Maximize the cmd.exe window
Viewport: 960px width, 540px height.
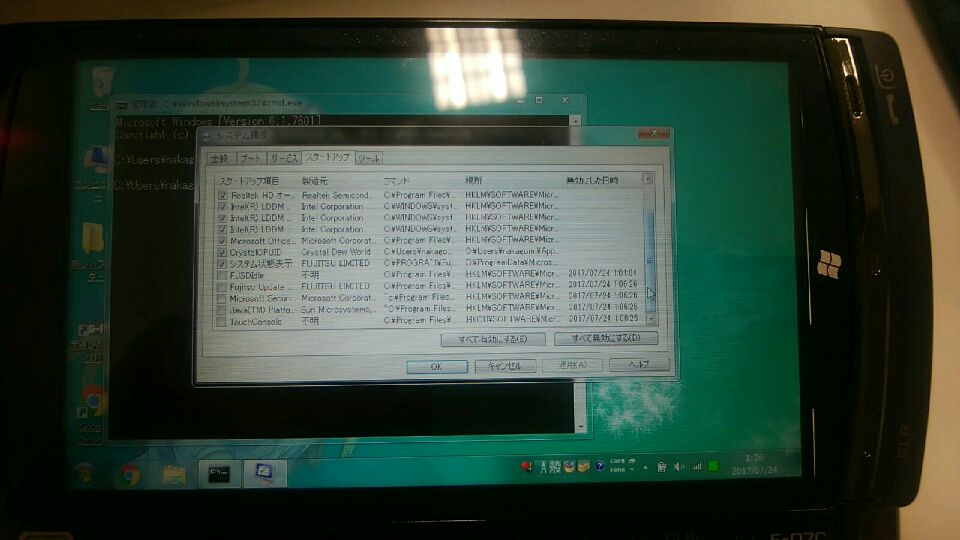(x=539, y=100)
